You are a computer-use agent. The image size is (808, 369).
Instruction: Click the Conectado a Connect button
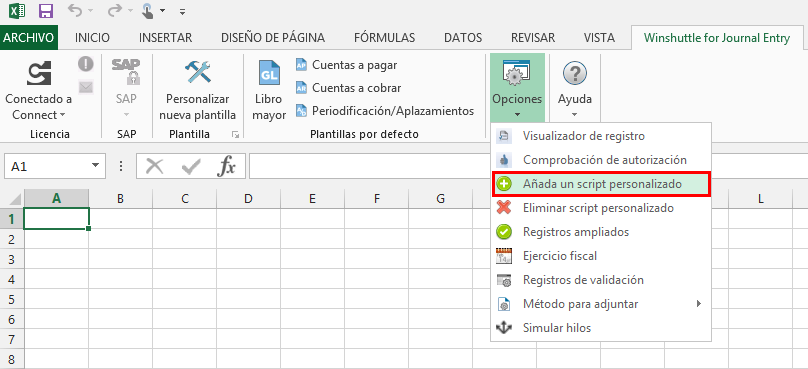39,90
